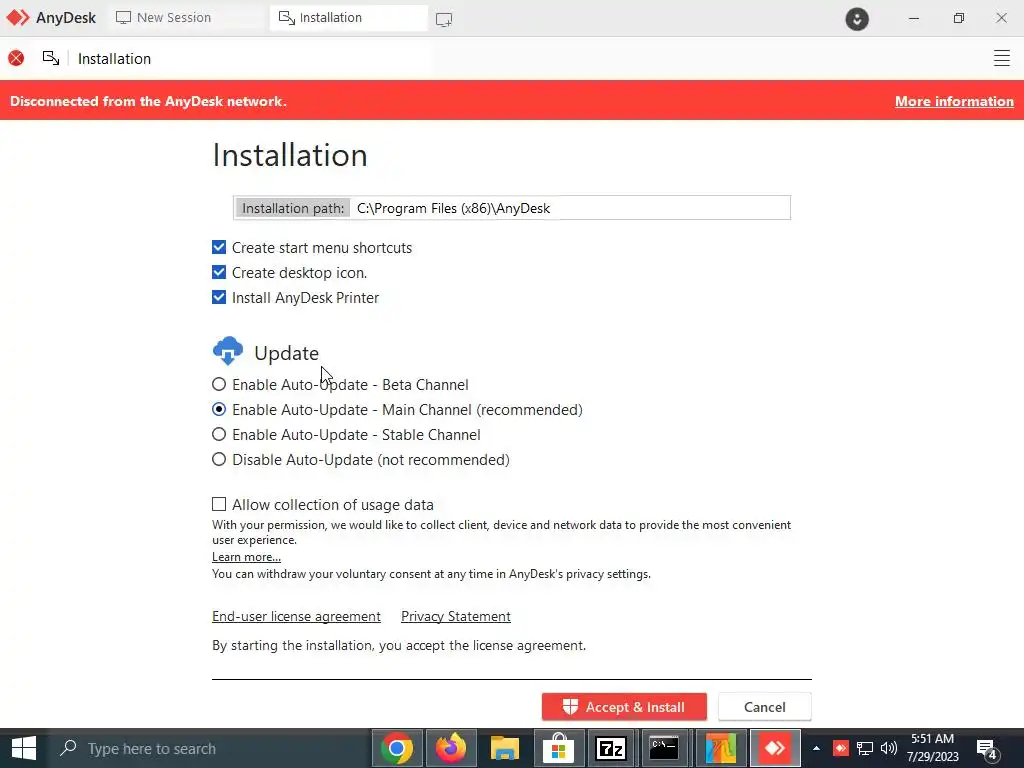Image resolution: width=1024 pixels, height=768 pixels.
Task: Open Firefox from the taskbar
Action: coord(451,748)
